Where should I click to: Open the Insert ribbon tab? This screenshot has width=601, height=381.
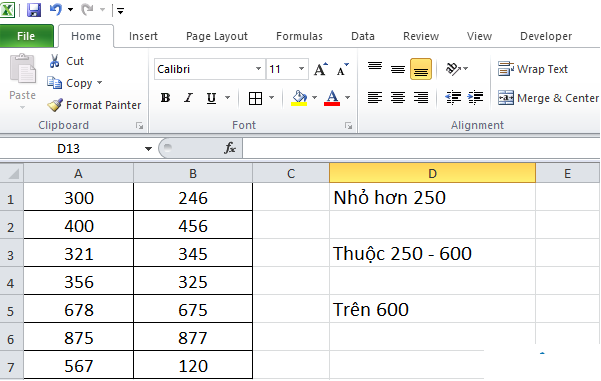tap(143, 36)
